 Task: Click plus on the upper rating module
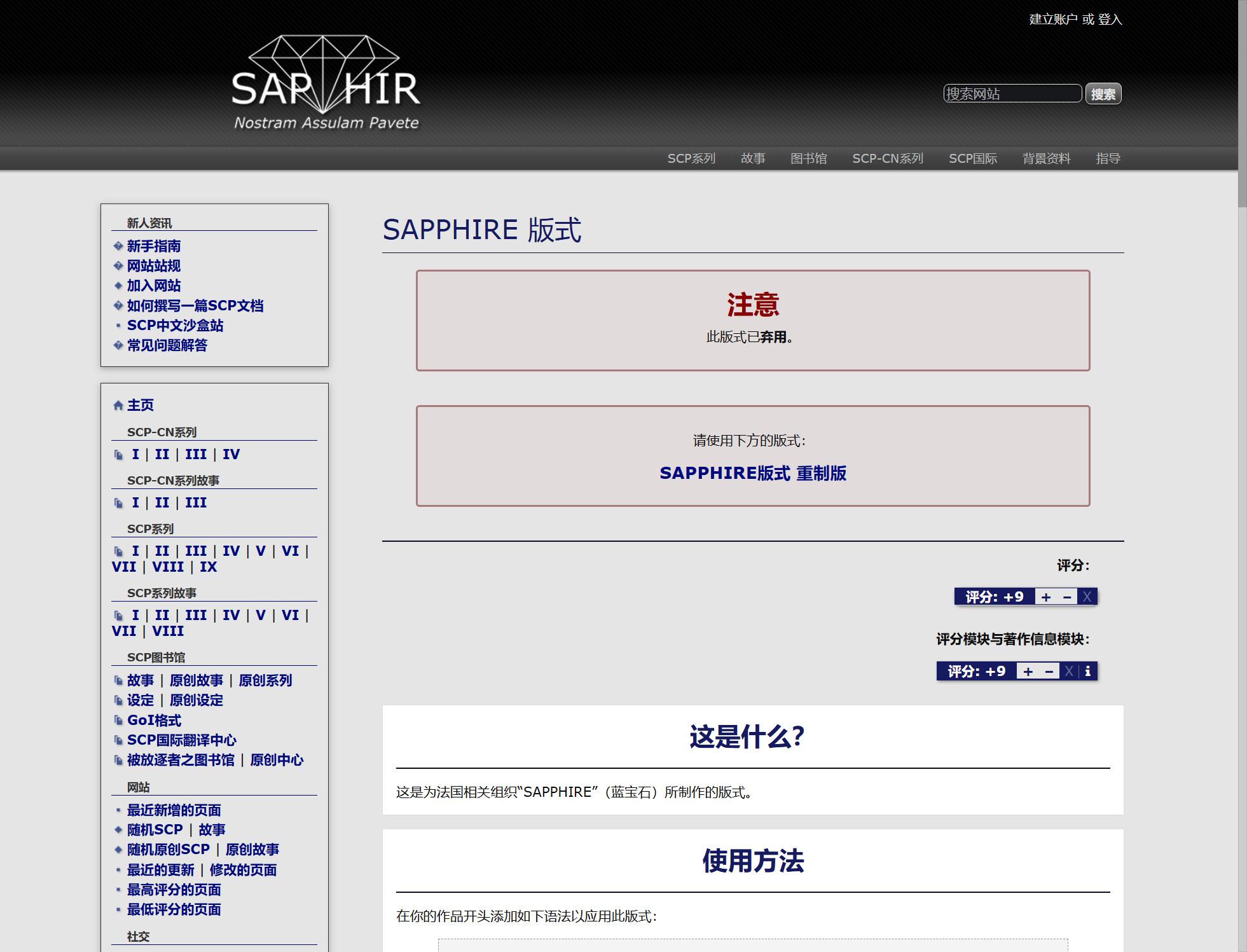pyautogui.click(x=1046, y=597)
